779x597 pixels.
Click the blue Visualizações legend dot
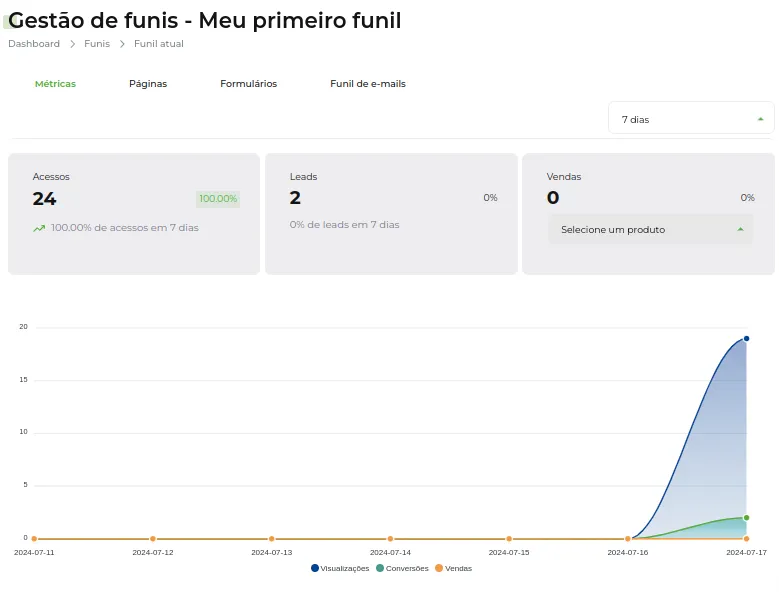click(x=314, y=568)
